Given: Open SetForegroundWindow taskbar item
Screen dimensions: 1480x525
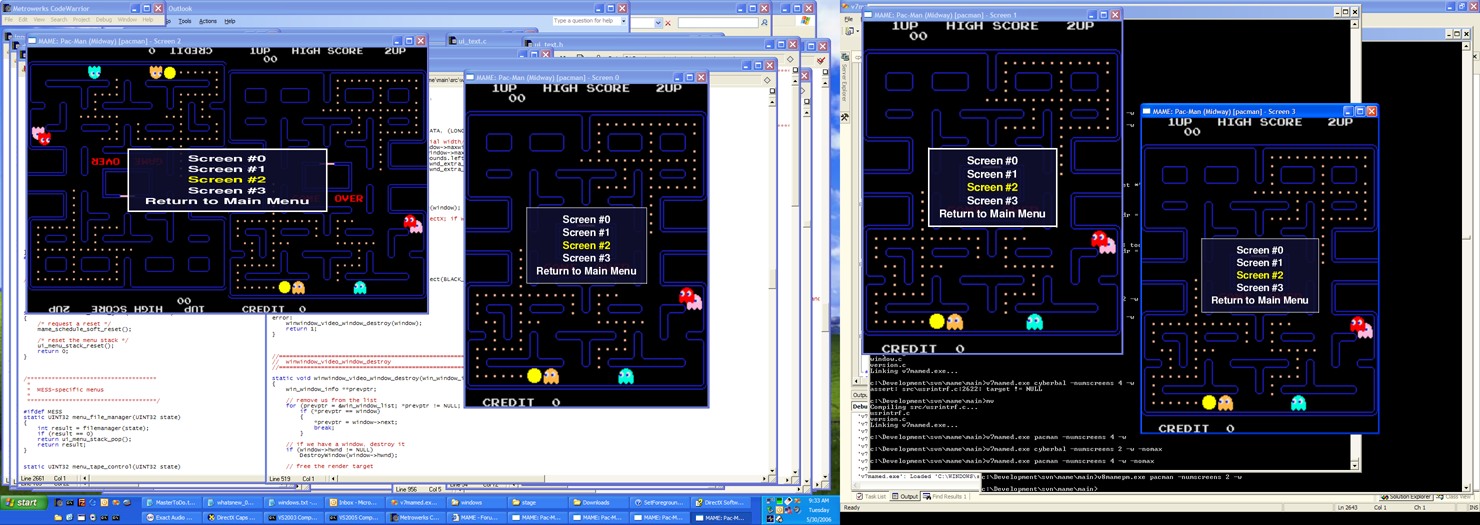Looking at the screenshot, I should coord(659,503).
